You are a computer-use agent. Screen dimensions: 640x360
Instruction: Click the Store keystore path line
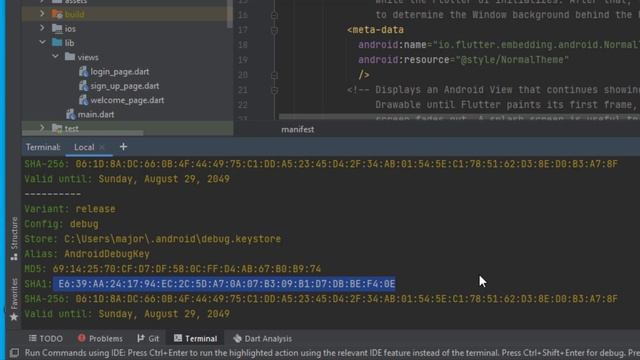pos(152,239)
